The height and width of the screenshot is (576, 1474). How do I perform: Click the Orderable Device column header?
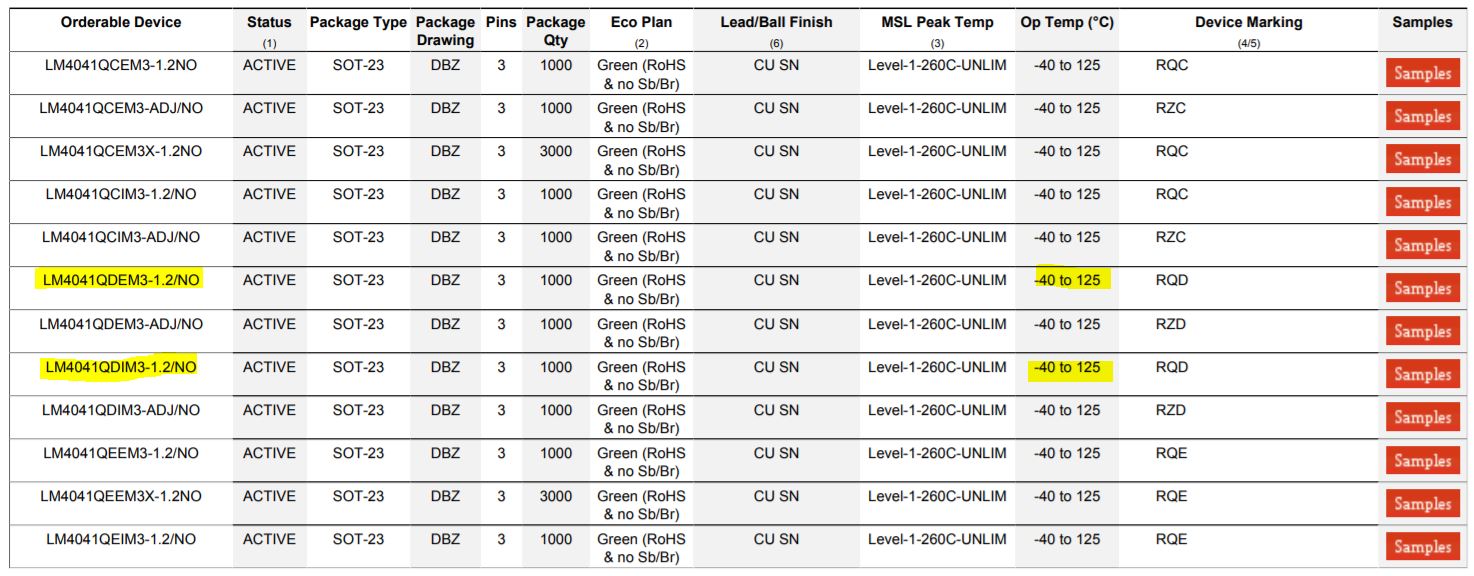tap(121, 22)
